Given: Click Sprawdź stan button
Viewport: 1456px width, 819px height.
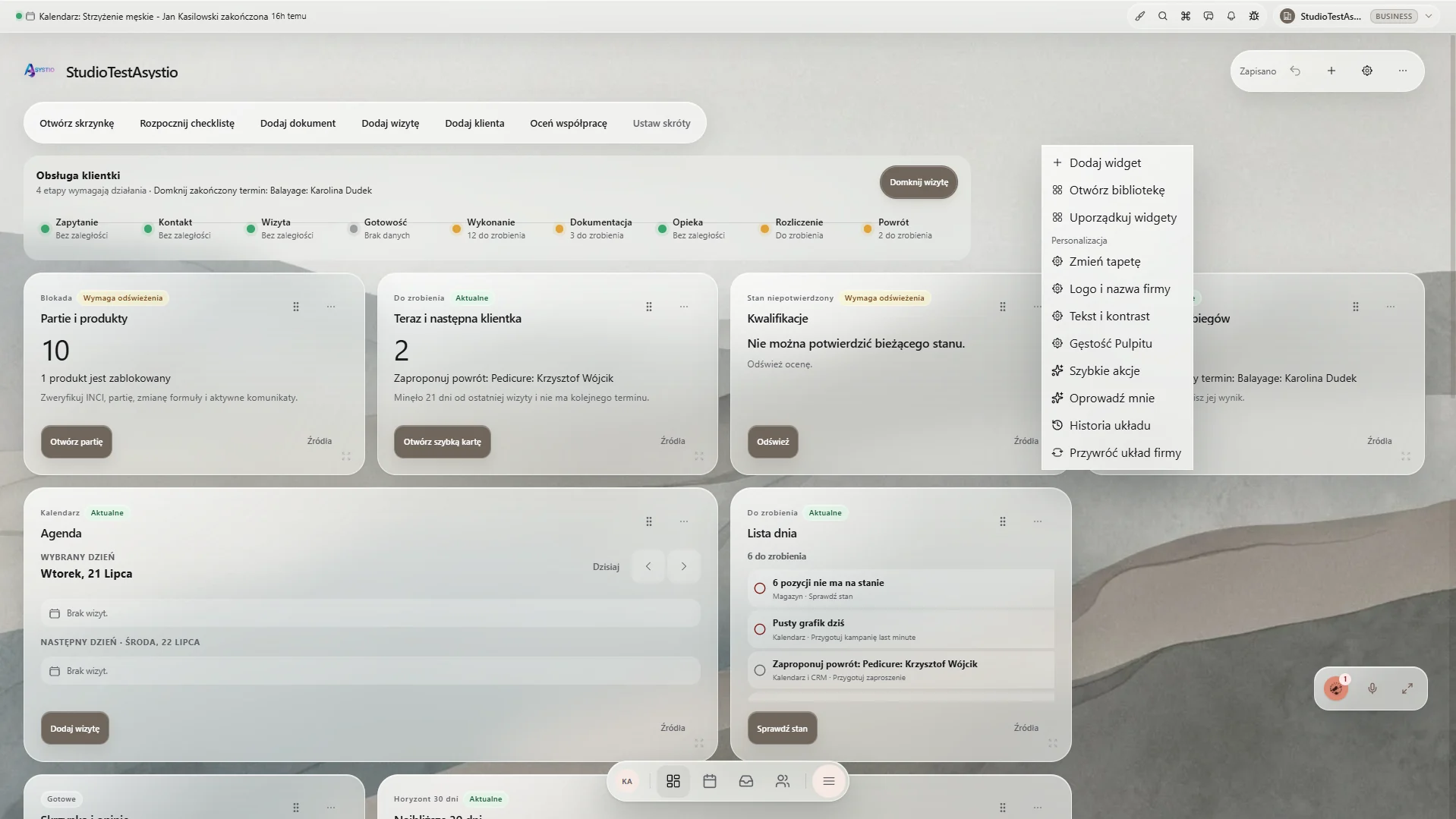Looking at the screenshot, I should (782, 729).
